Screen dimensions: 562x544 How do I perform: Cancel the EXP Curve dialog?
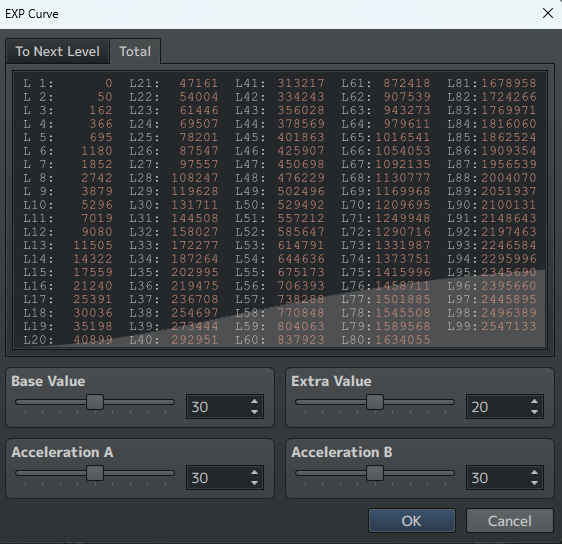tap(509, 521)
